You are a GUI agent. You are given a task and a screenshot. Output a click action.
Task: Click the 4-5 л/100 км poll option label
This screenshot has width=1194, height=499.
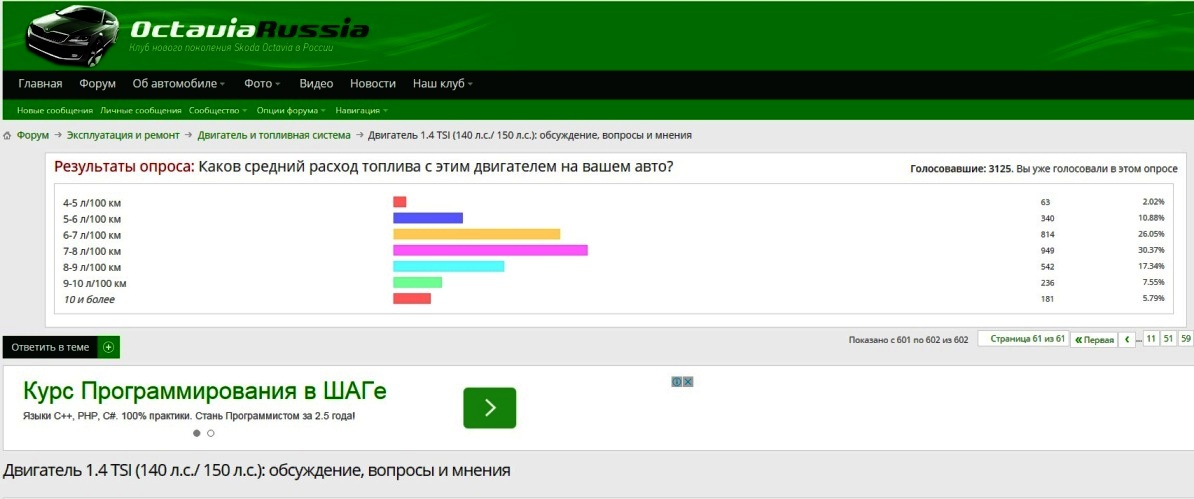click(x=92, y=203)
